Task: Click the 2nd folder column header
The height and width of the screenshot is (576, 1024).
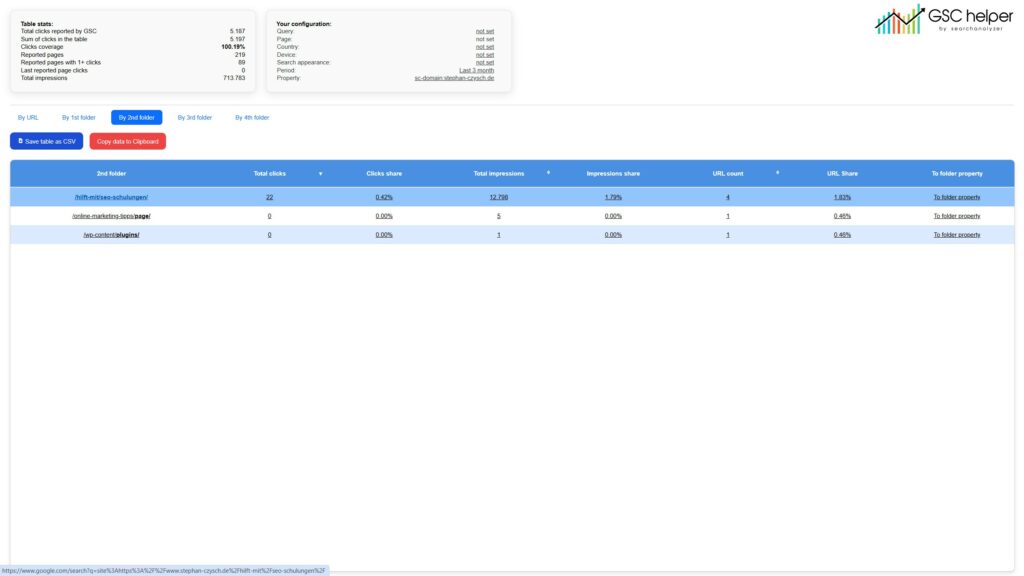Action: 111,174
